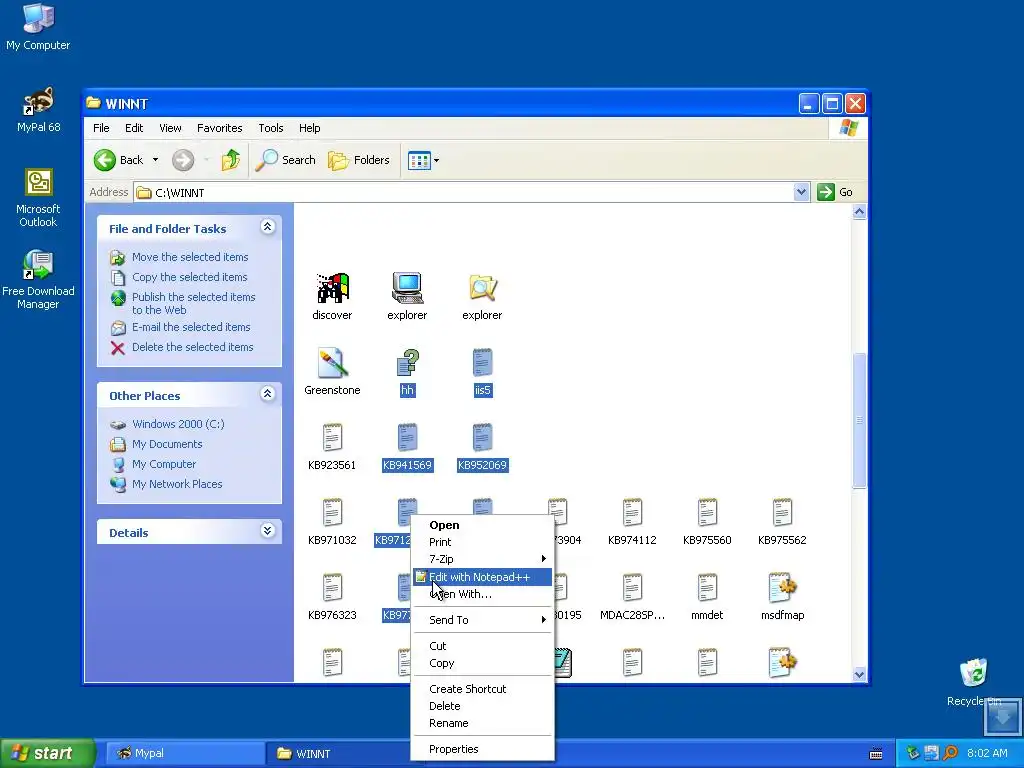Choose Cut in the context menu
The width and height of the screenshot is (1024, 768).
pyautogui.click(x=483, y=646)
